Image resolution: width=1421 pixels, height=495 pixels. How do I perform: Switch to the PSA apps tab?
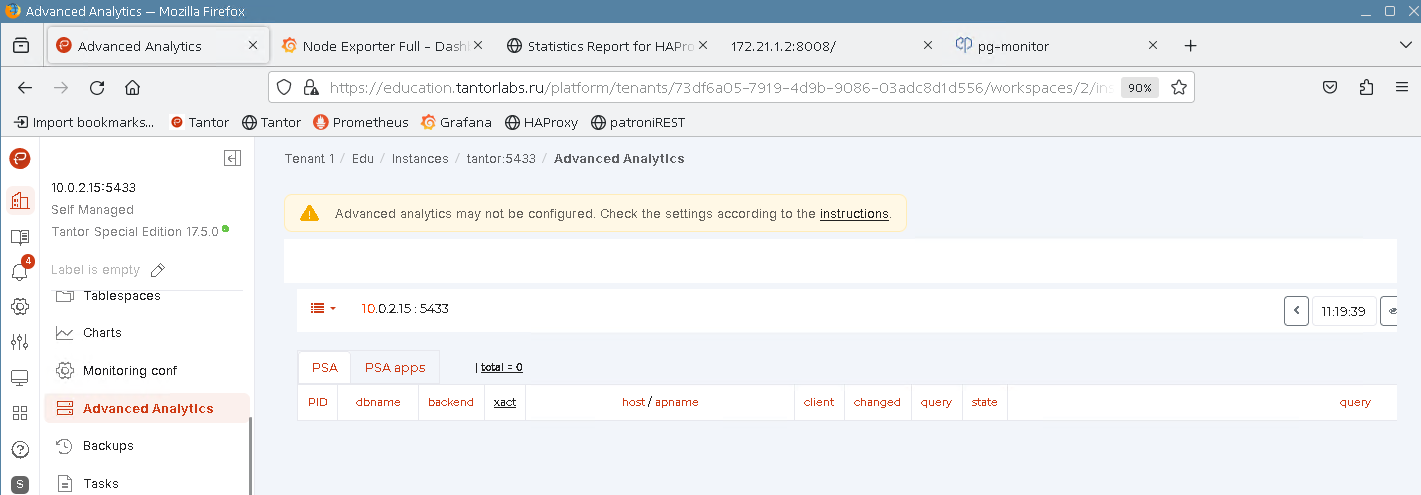click(x=395, y=367)
